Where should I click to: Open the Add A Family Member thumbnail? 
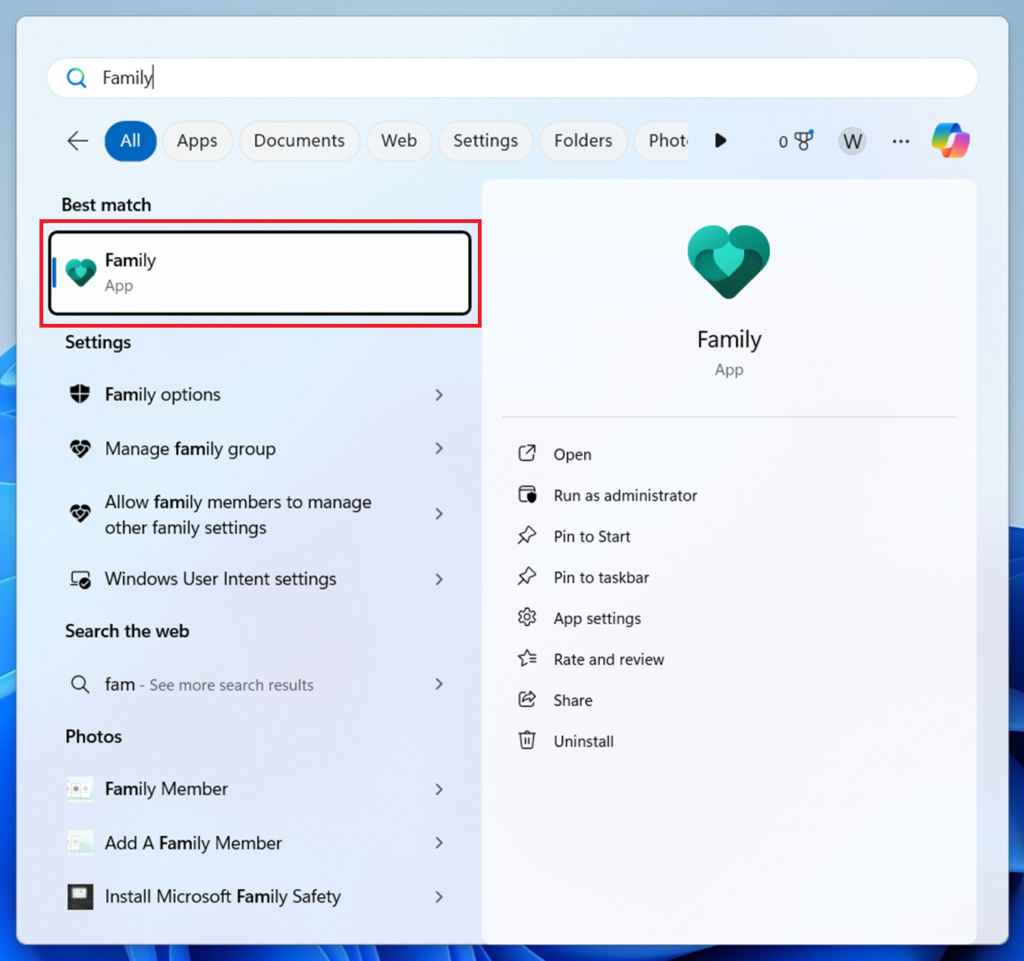point(80,843)
